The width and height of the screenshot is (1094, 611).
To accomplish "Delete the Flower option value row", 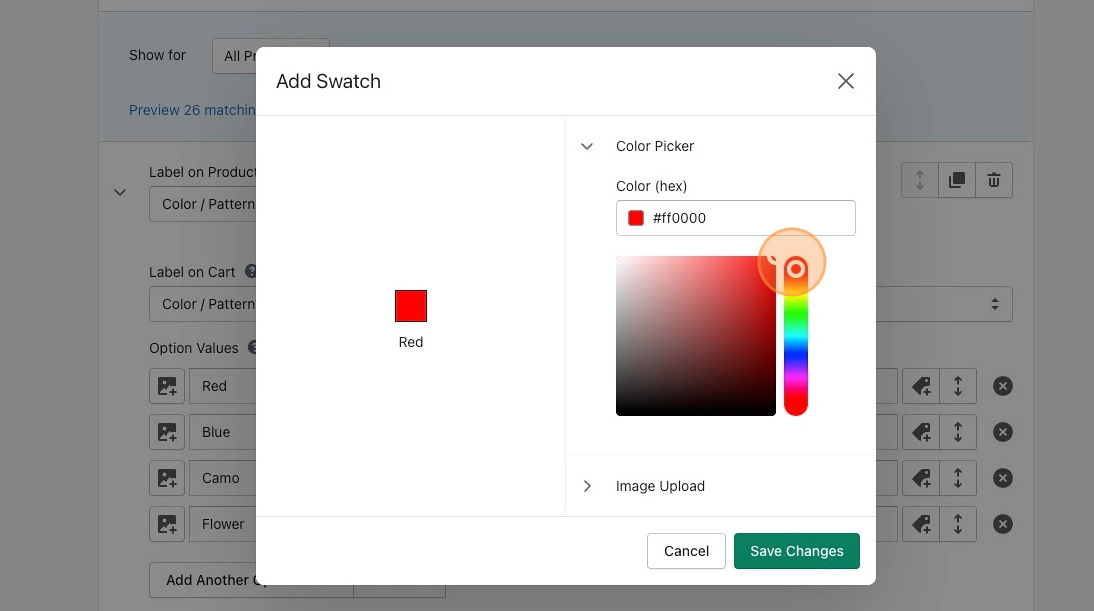I will (1002, 524).
